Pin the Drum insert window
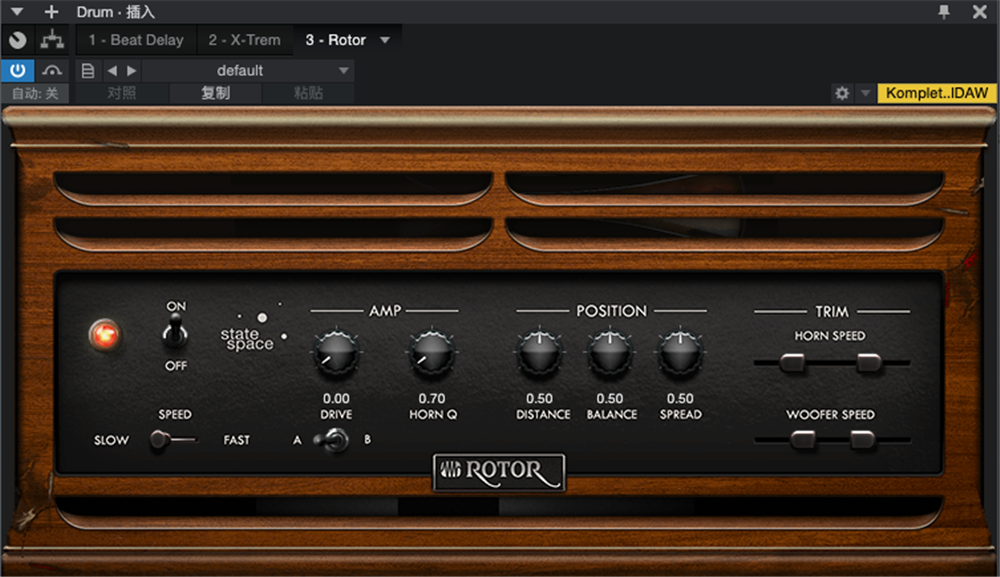1000x577 pixels. click(x=944, y=11)
